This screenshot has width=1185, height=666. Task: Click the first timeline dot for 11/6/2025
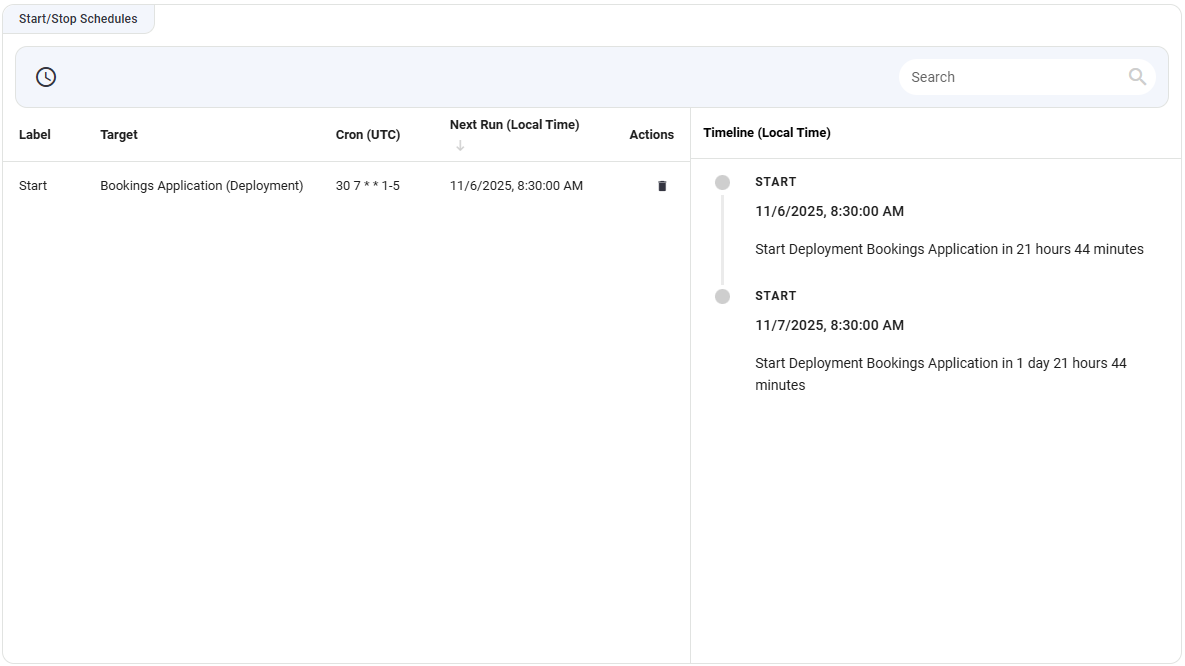point(722,182)
